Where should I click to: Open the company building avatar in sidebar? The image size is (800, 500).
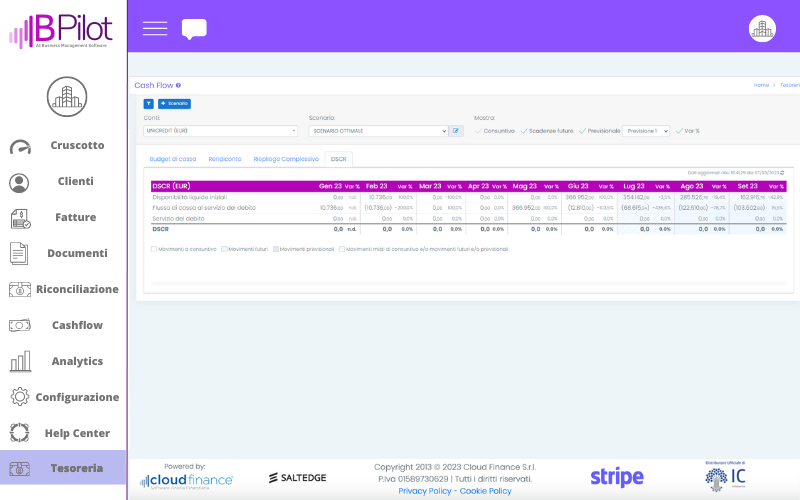point(67,96)
